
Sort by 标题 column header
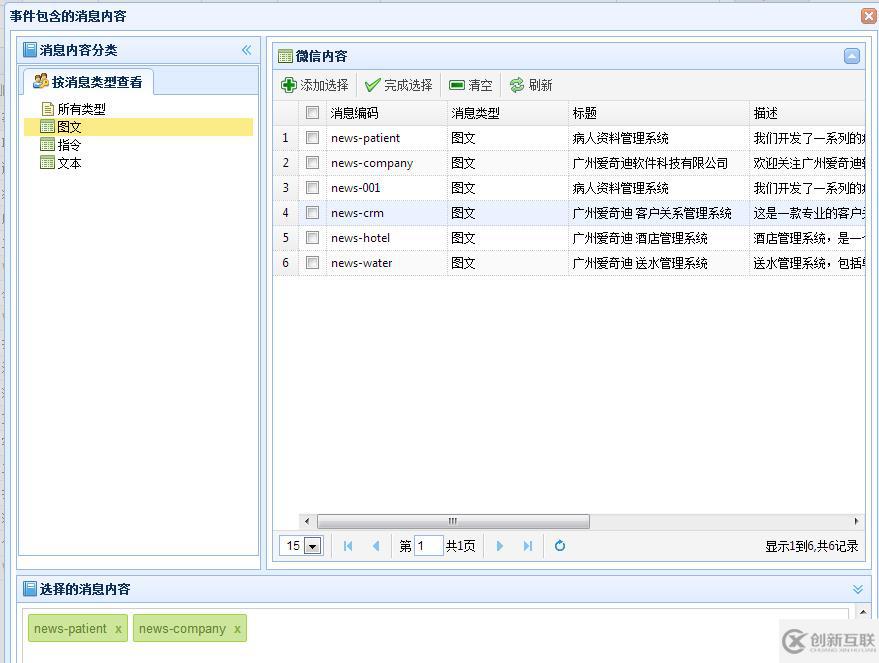pyautogui.click(x=659, y=113)
